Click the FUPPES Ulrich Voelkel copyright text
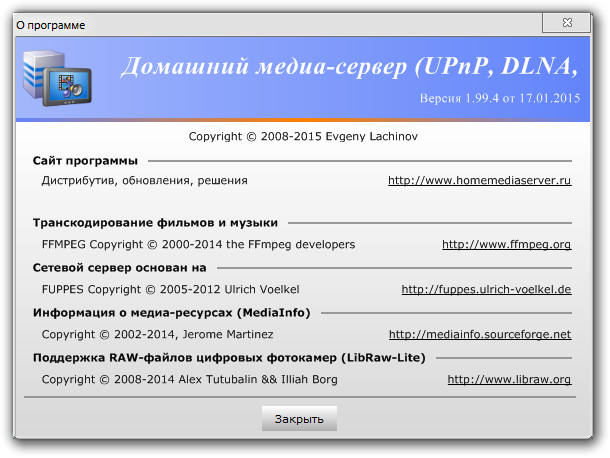Viewport: 610px width, 458px height. pos(170,289)
